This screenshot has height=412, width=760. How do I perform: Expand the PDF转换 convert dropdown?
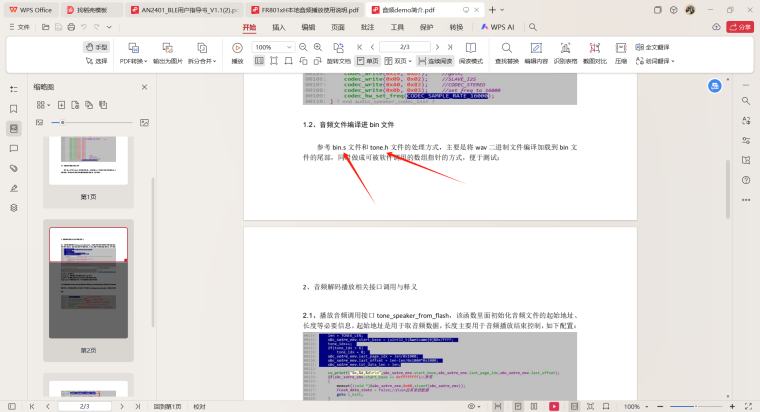(x=133, y=61)
